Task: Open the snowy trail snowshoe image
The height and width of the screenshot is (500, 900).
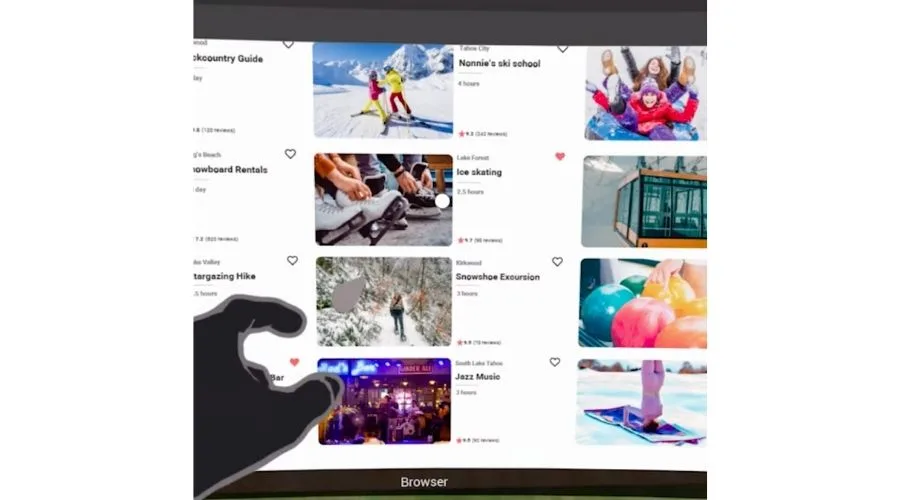Action: tap(384, 301)
